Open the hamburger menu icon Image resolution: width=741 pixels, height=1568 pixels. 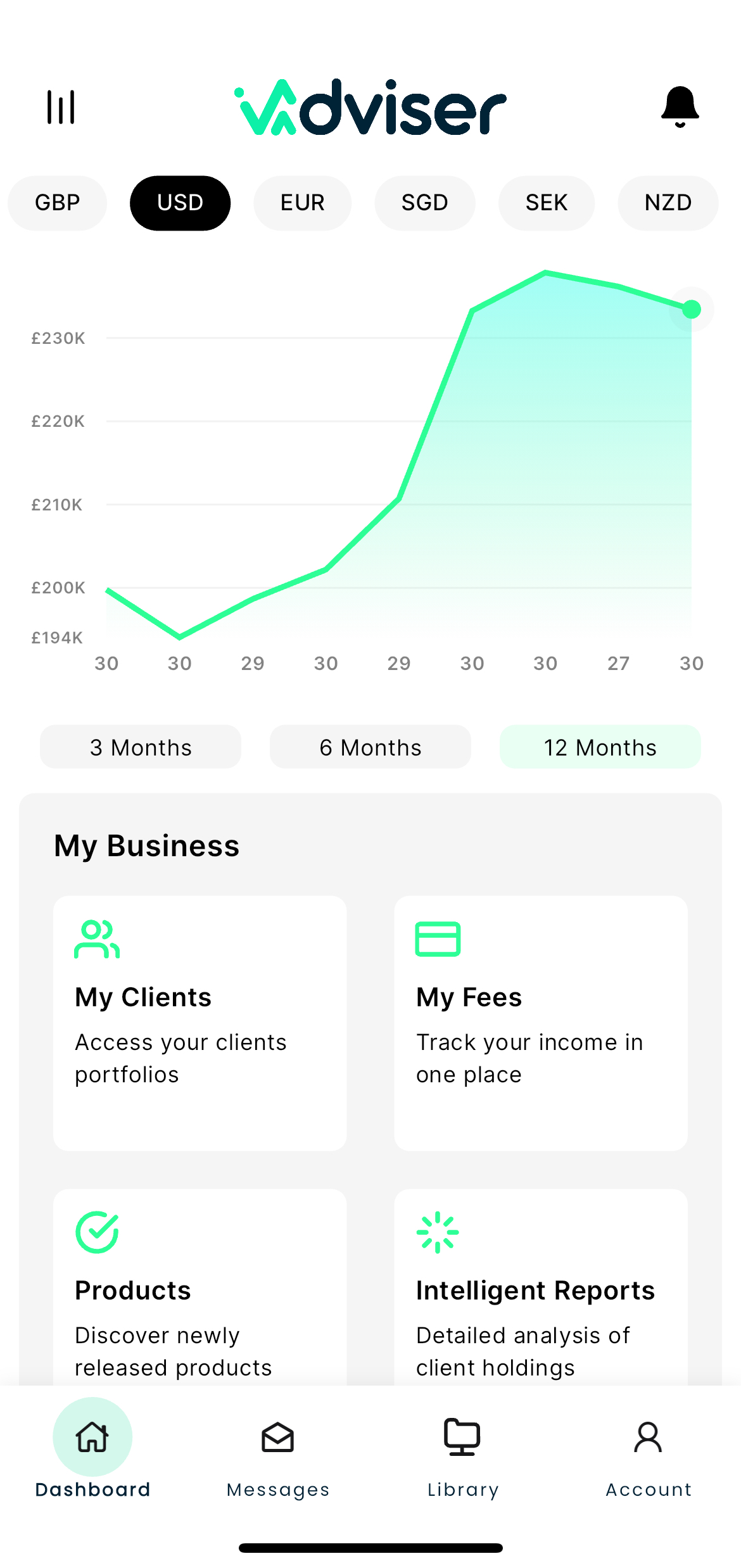[61, 107]
